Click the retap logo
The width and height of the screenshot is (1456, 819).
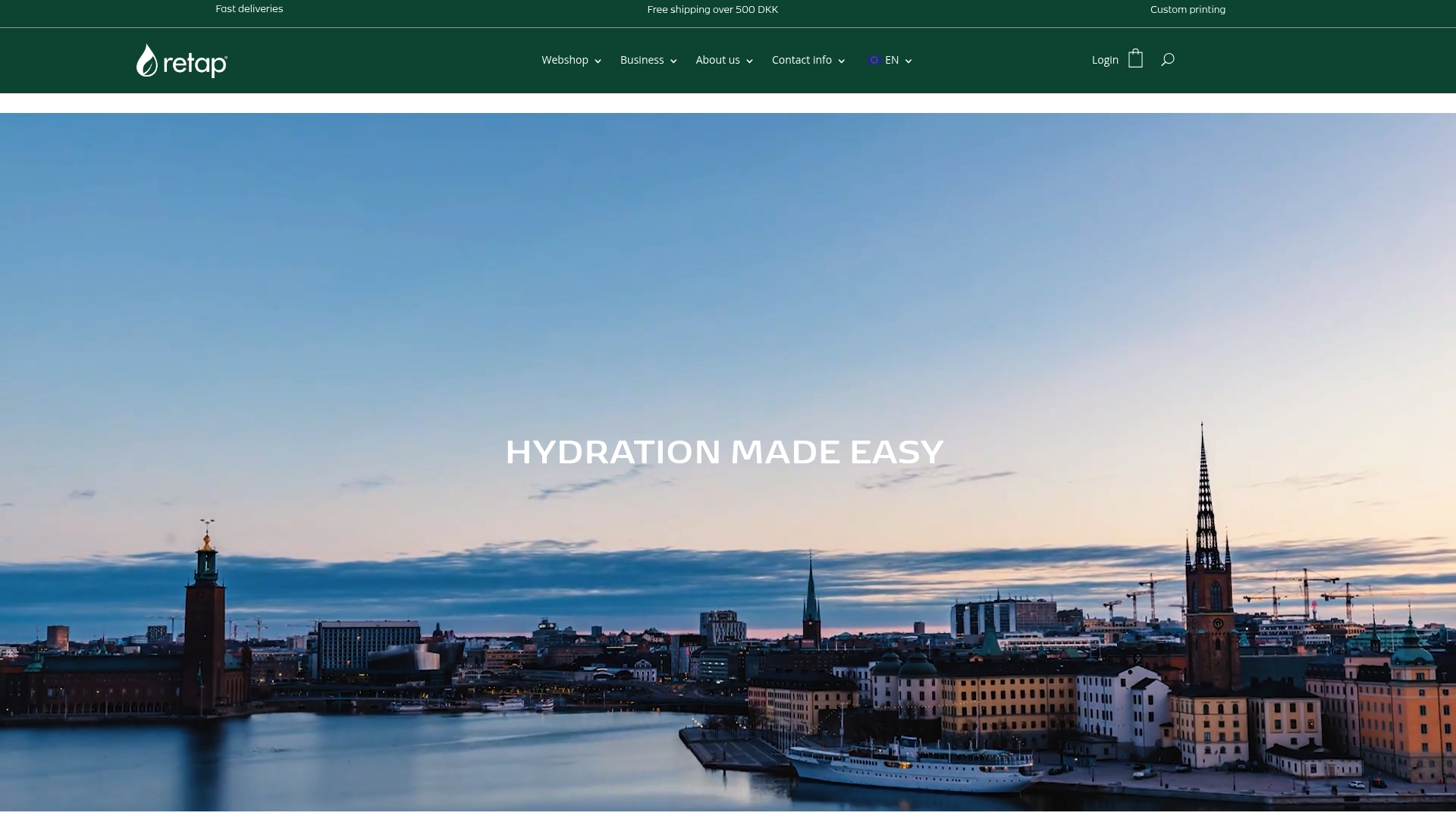tap(180, 60)
